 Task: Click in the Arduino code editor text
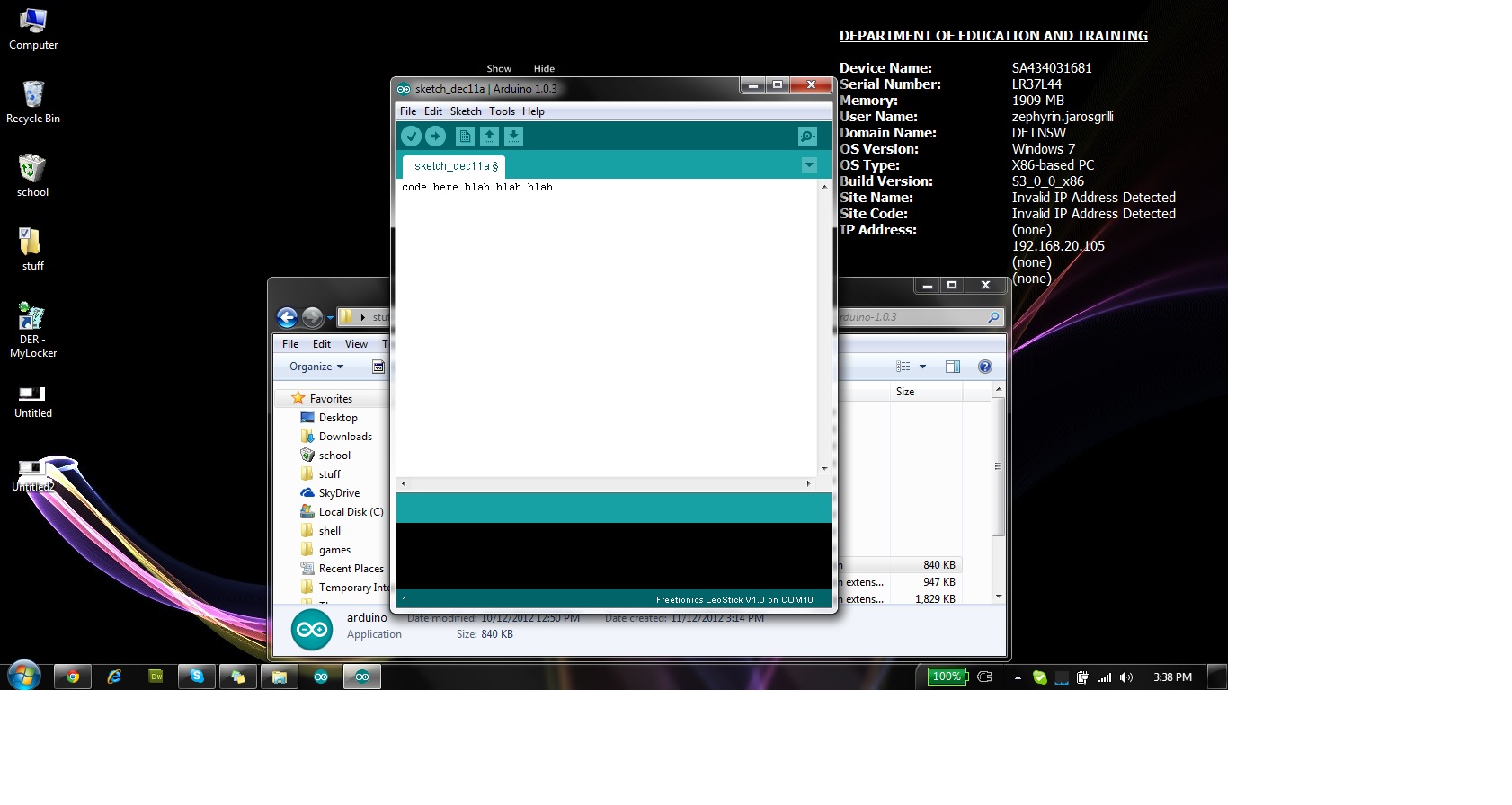click(477, 187)
